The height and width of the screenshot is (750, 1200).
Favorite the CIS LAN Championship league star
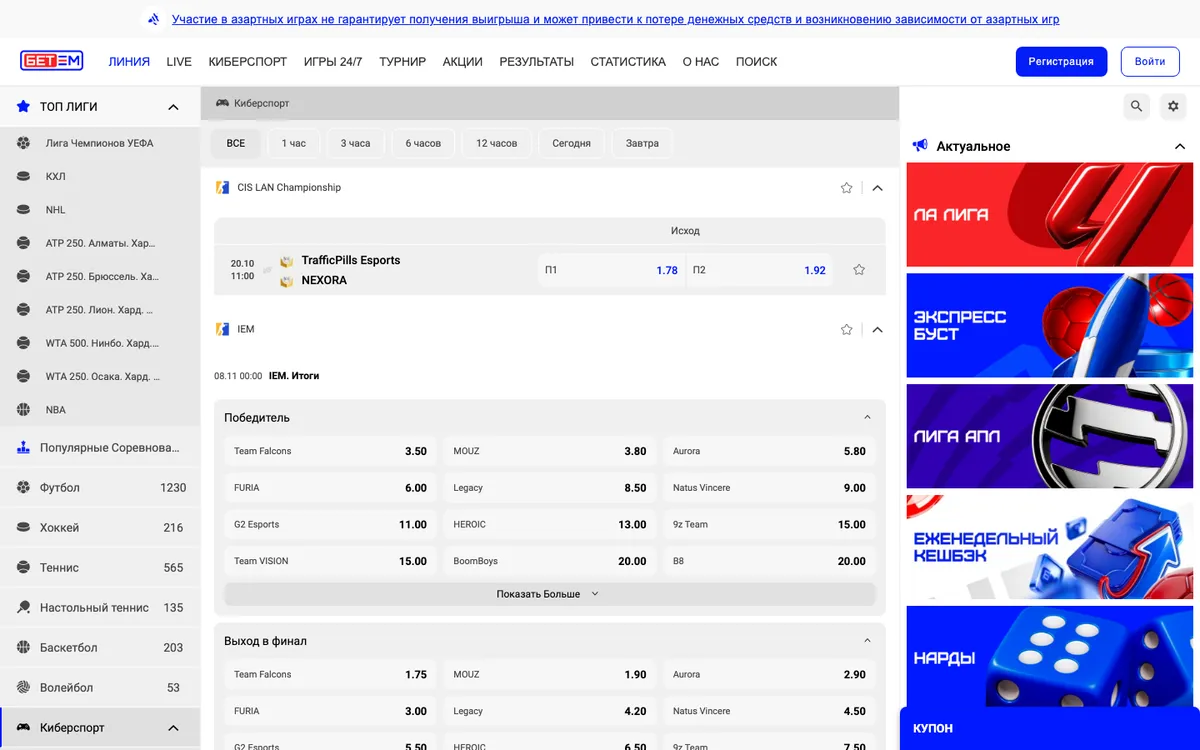tap(847, 188)
